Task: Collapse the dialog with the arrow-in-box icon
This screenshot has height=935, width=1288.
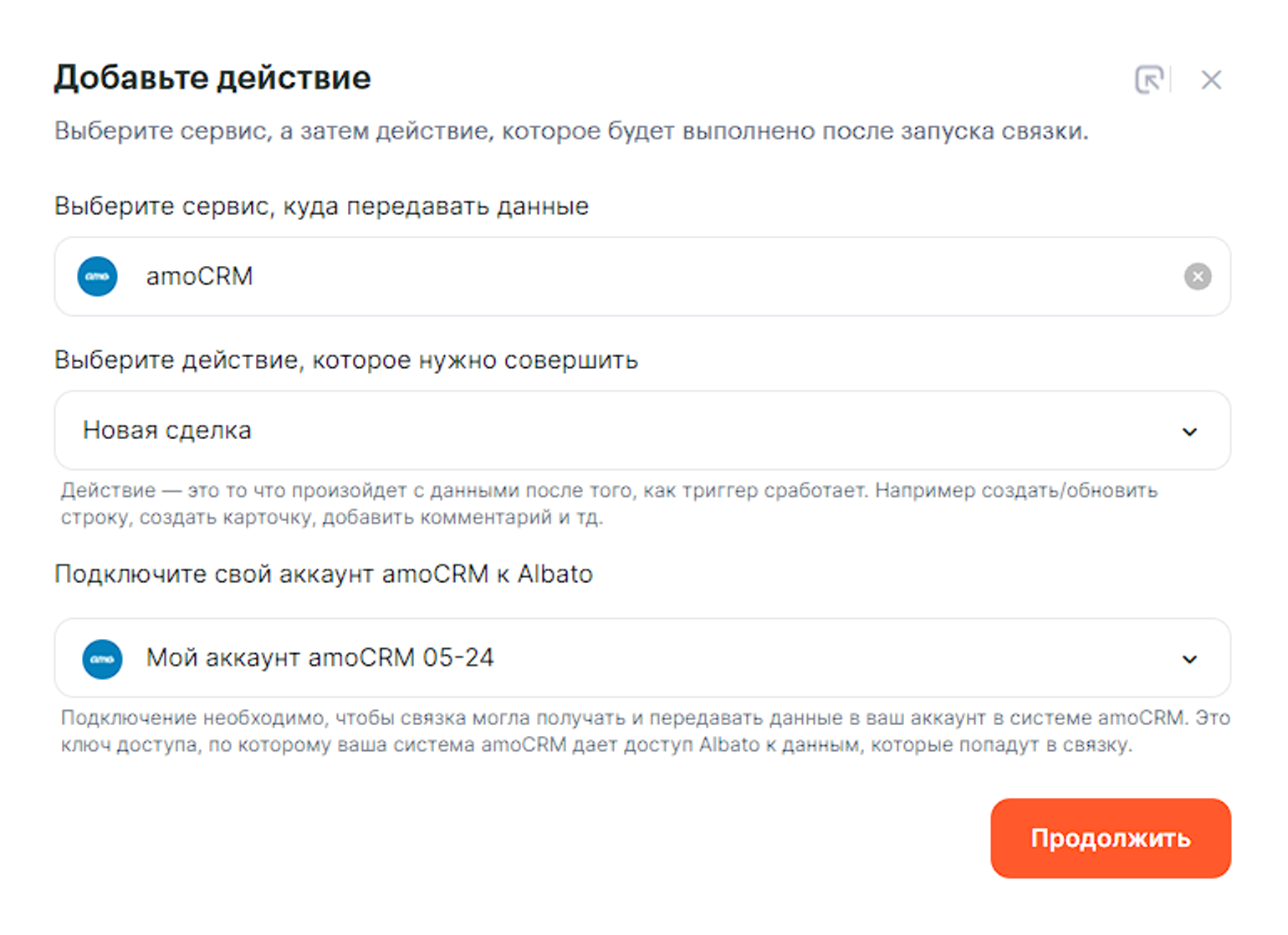Action: tap(1149, 80)
